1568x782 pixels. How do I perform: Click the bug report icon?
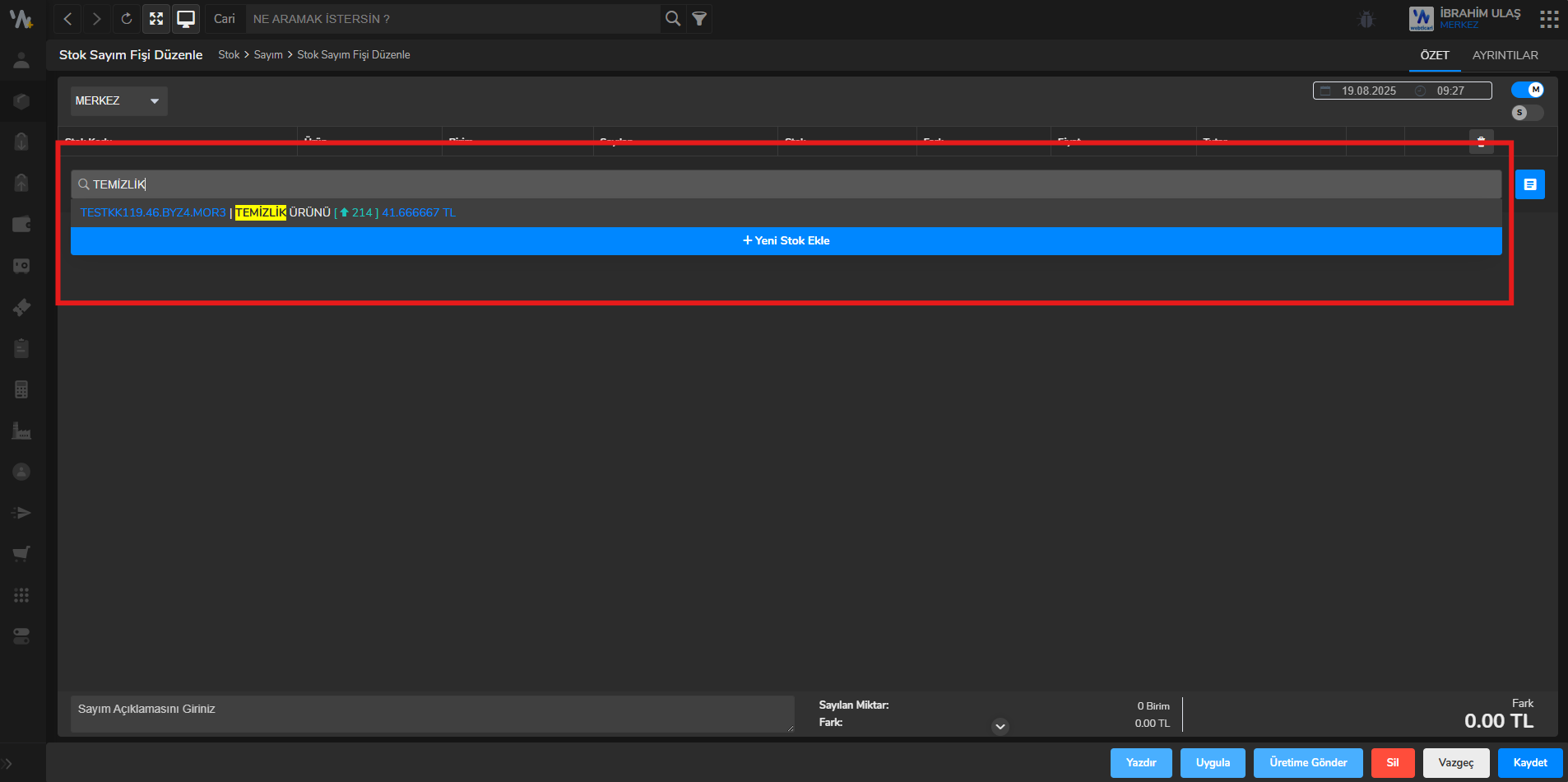[x=1366, y=19]
